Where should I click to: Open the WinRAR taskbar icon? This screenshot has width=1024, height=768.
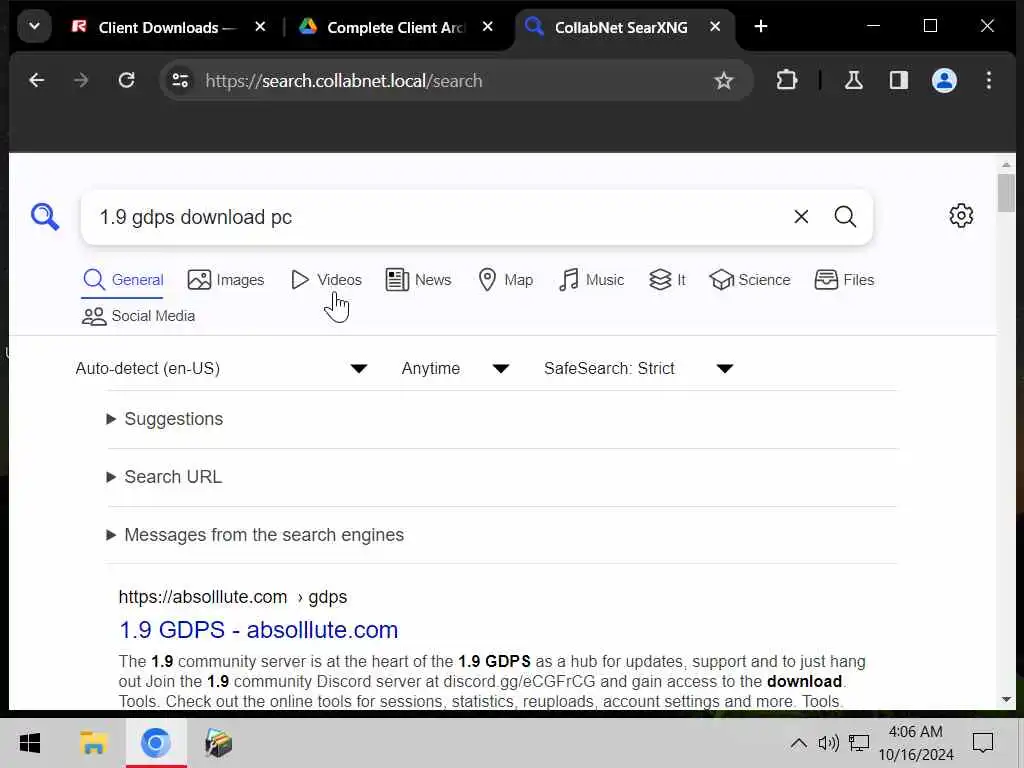pos(218,743)
